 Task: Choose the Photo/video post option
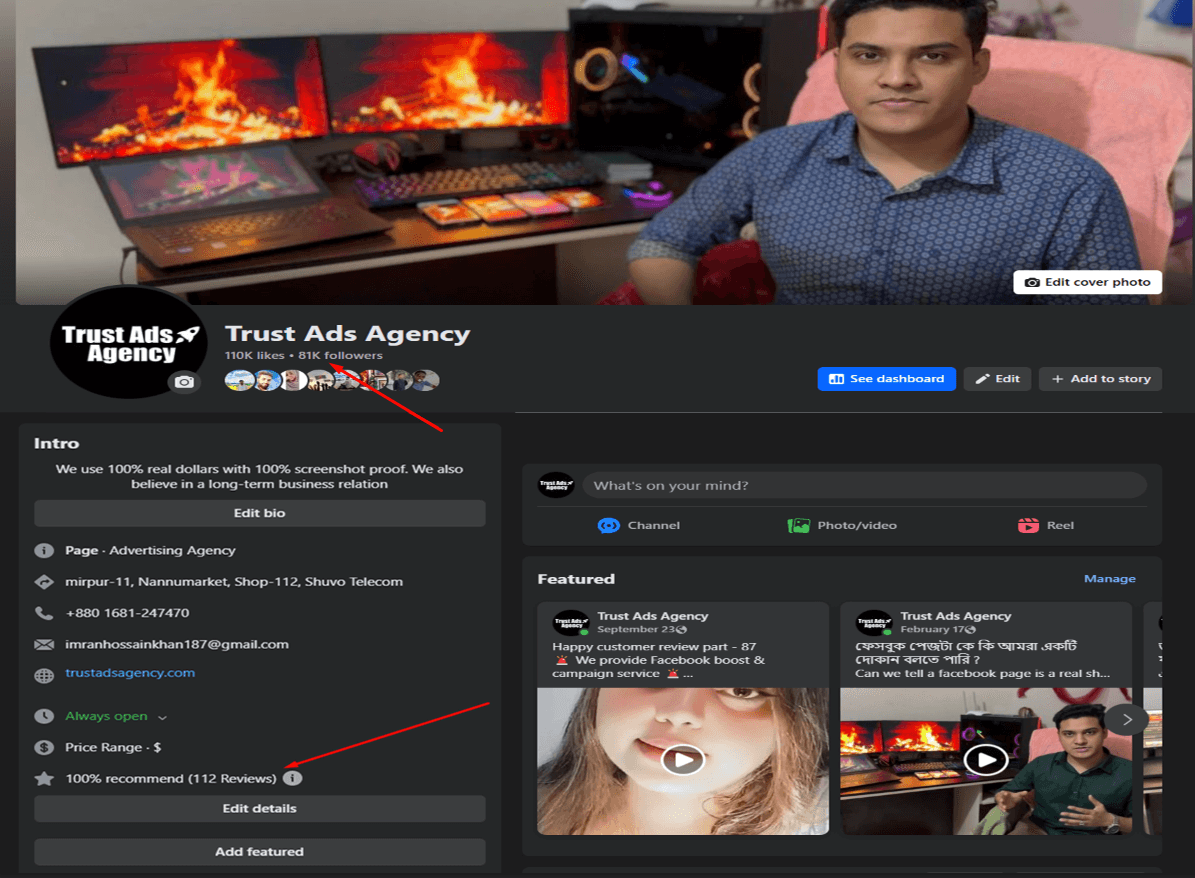(842, 526)
